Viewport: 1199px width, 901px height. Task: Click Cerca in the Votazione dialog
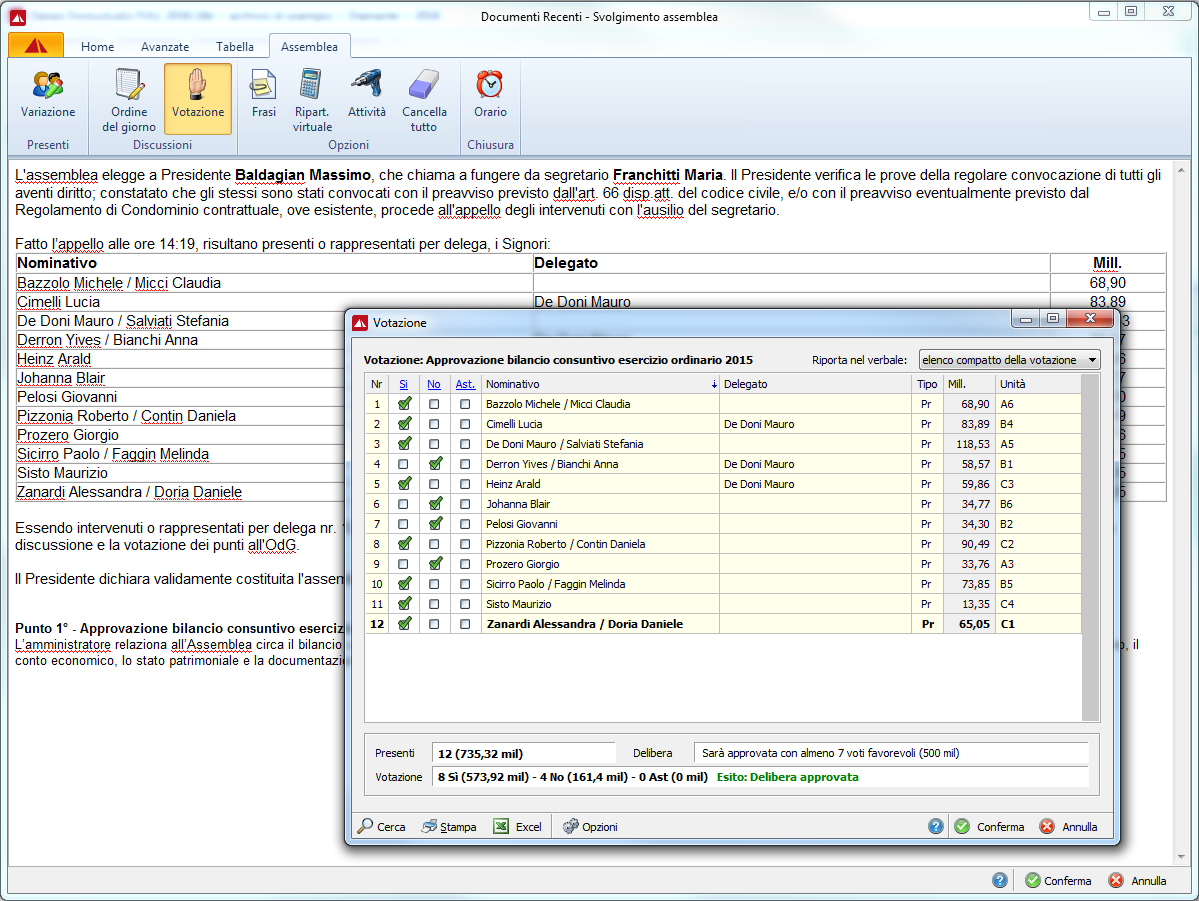pos(382,827)
